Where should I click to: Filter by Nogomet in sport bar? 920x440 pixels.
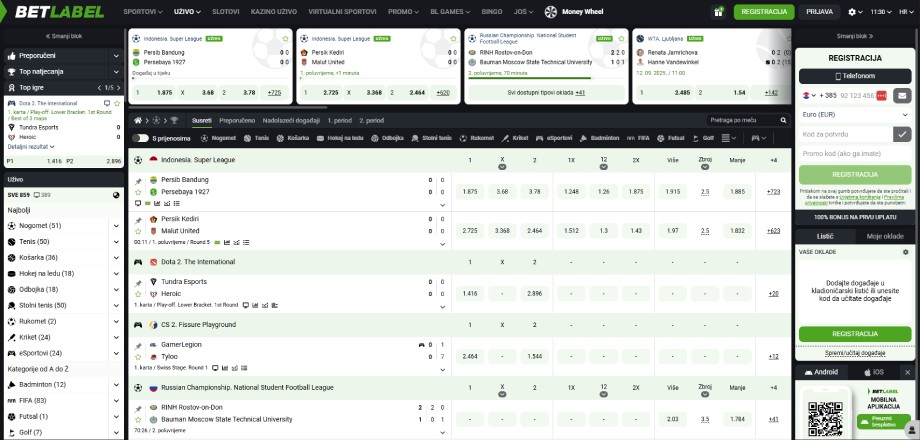[x=218, y=138]
